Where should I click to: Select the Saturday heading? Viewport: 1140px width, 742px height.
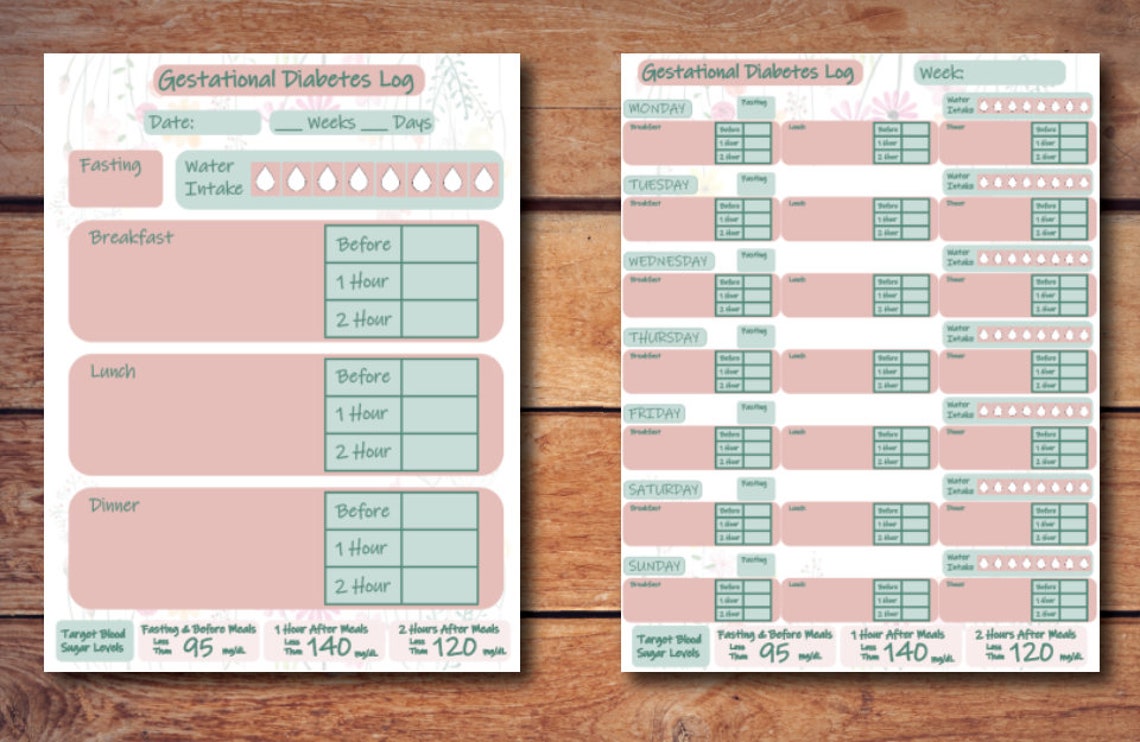664,488
